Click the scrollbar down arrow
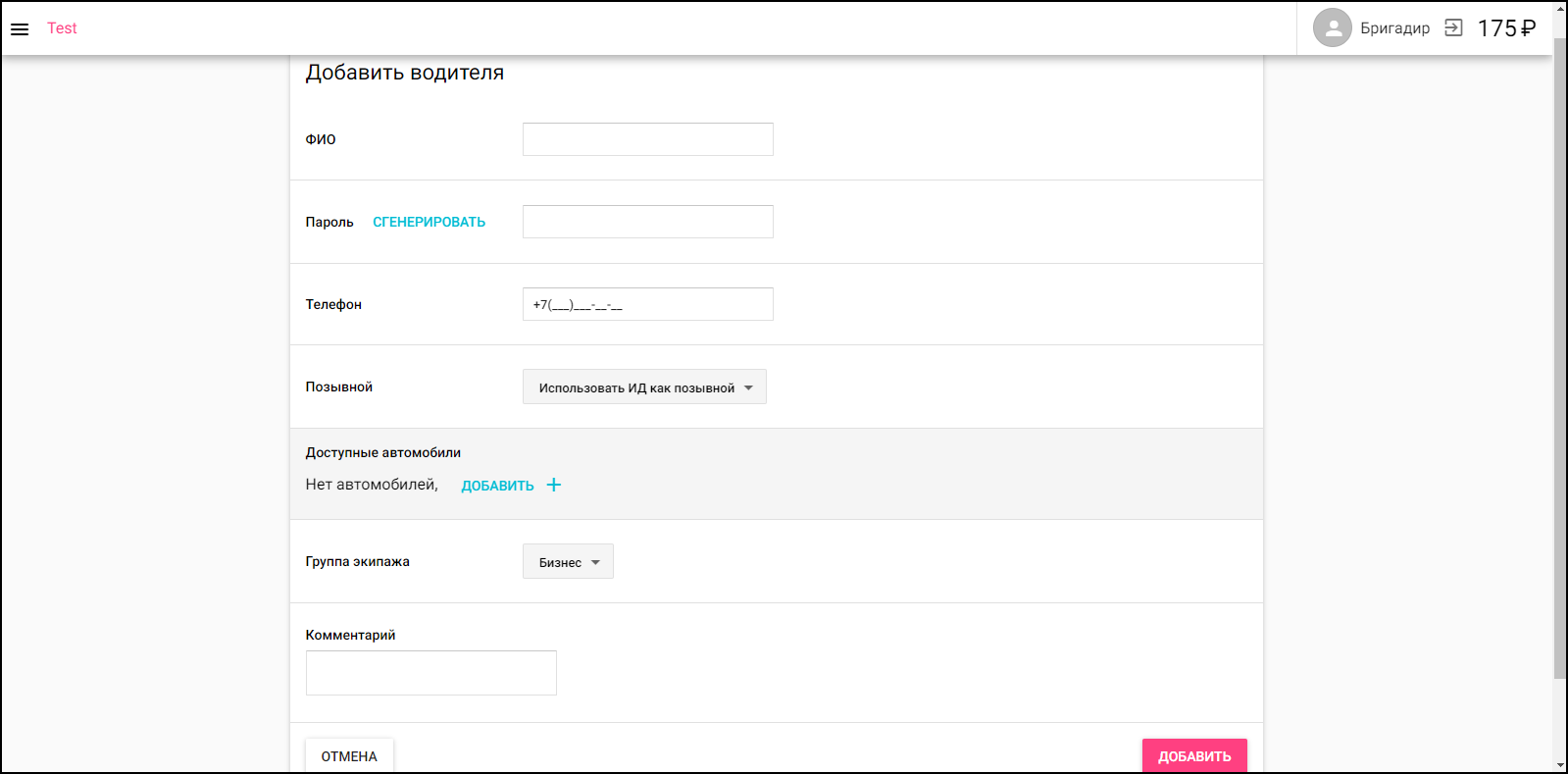This screenshot has width=1568, height=774. coord(1560,765)
